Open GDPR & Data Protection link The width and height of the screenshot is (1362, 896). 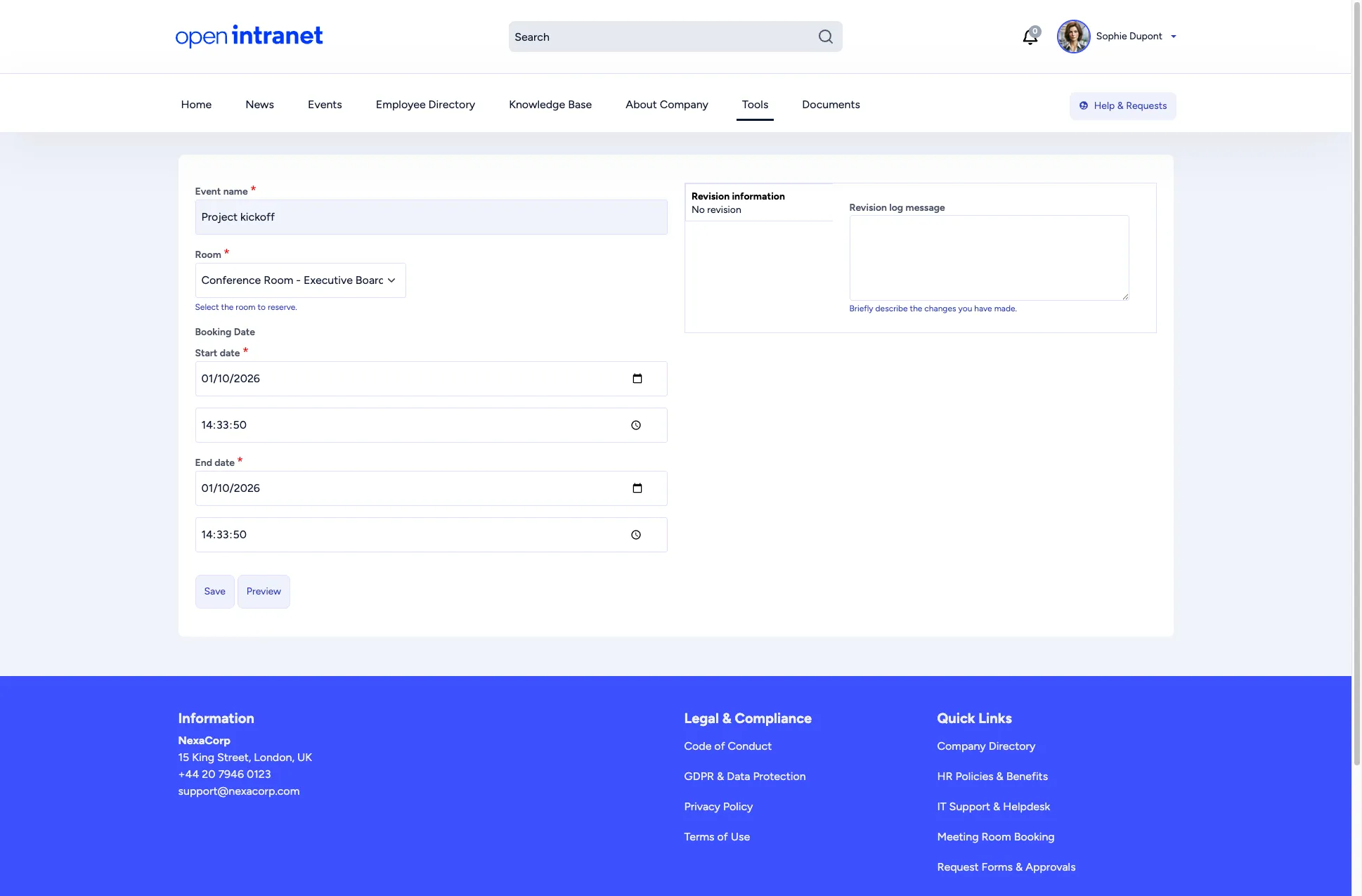(745, 777)
